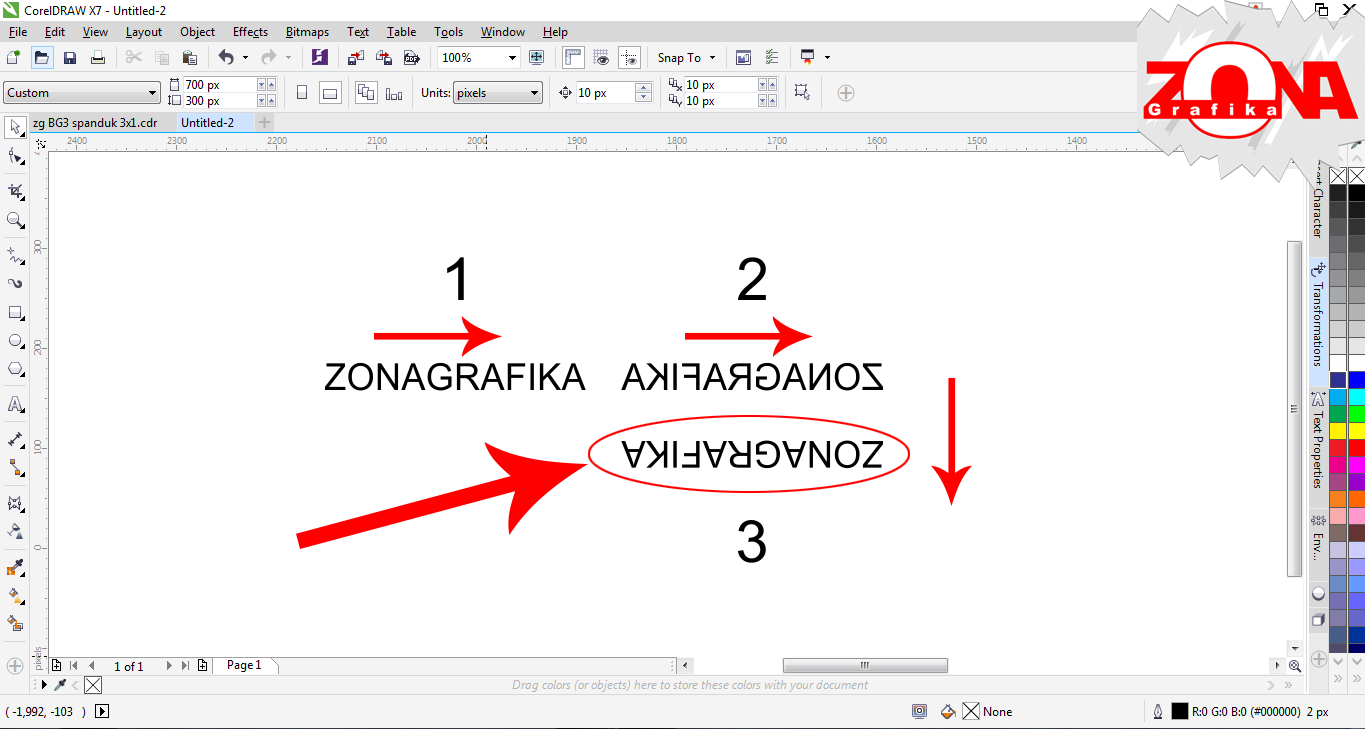Select the Transparency tool
Image resolution: width=1365 pixels, height=729 pixels.
15,531
